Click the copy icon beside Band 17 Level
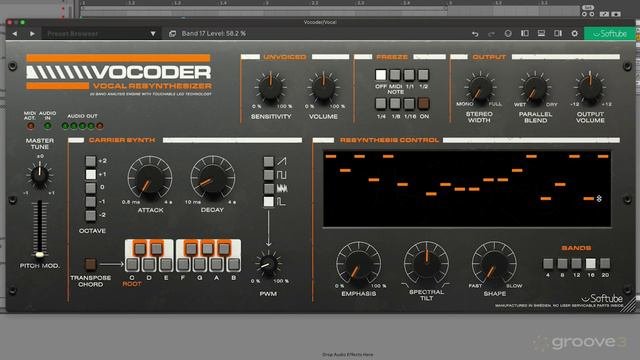This screenshot has height=360, width=640. [x=172, y=33]
